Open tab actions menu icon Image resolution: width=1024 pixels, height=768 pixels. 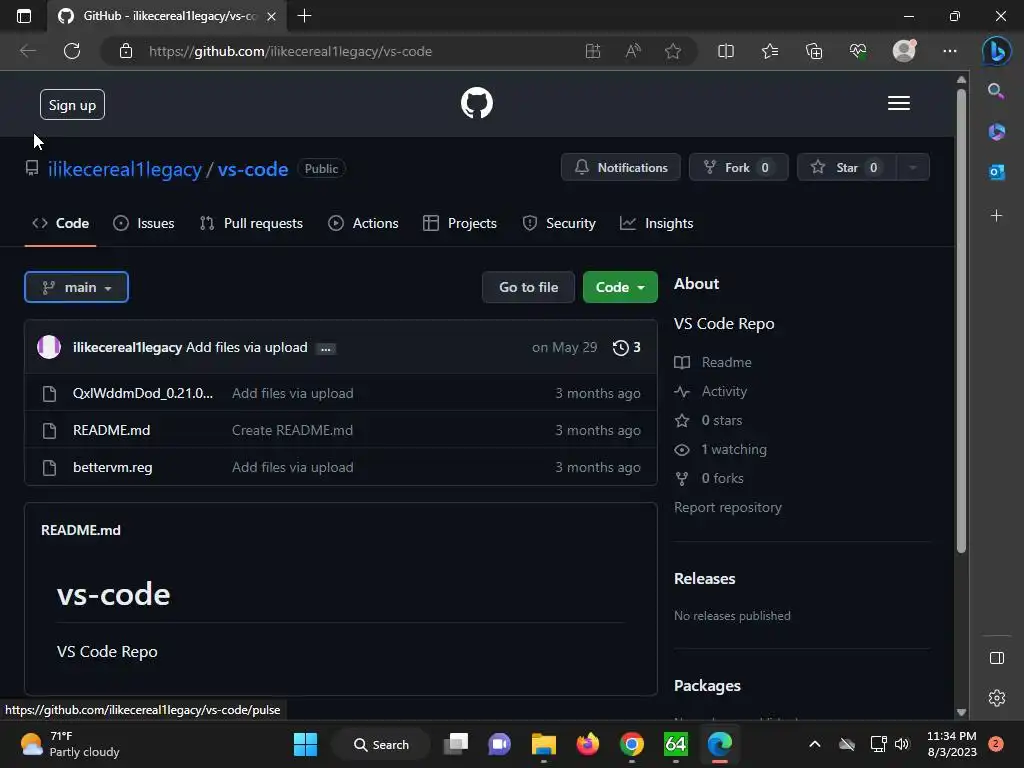click(24, 16)
